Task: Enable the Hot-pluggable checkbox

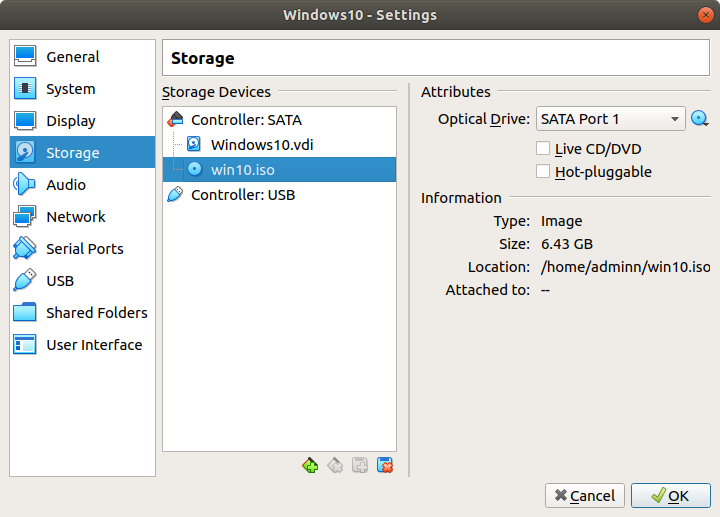Action: coord(543,171)
